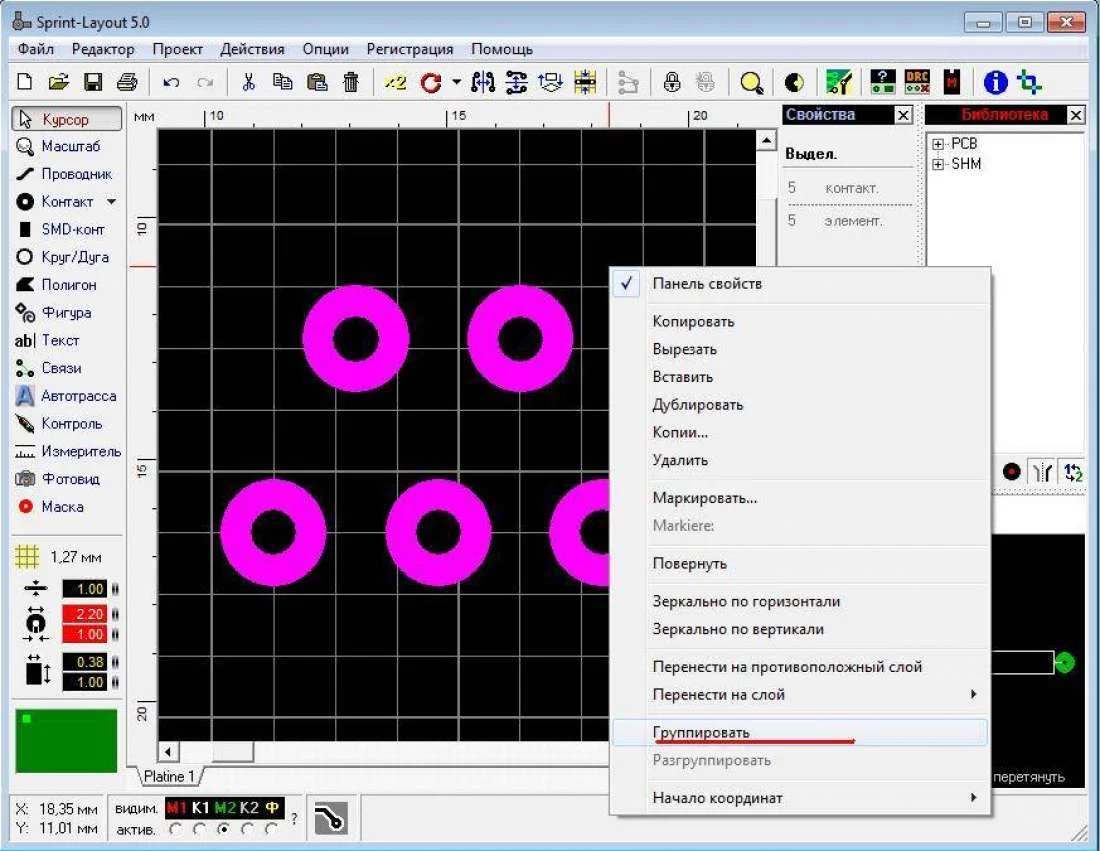Expand the PCB library tree node
This screenshot has width=1100, height=851.
pos(938,144)
